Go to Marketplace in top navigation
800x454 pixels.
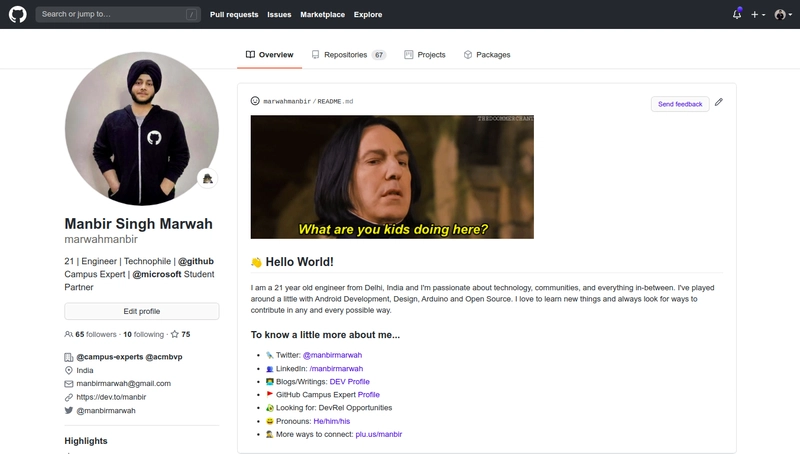322,15
